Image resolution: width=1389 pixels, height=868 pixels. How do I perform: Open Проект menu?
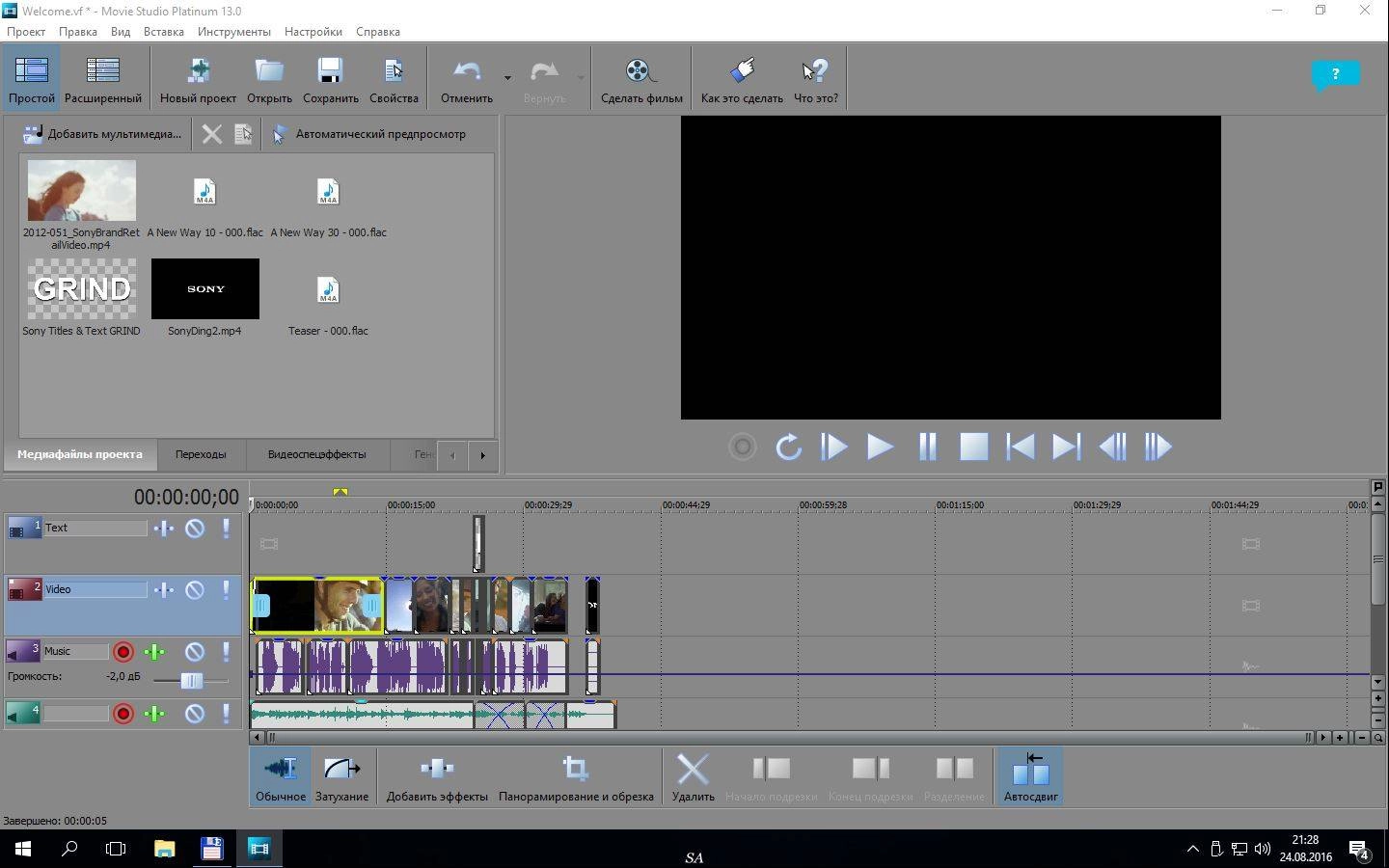(26, 31)
